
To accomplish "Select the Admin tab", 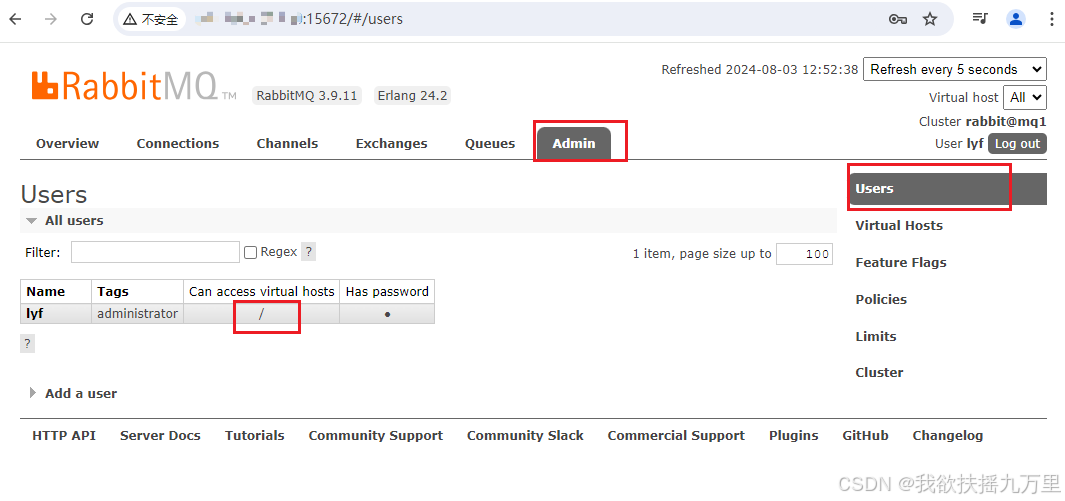I will pos(574,143).
